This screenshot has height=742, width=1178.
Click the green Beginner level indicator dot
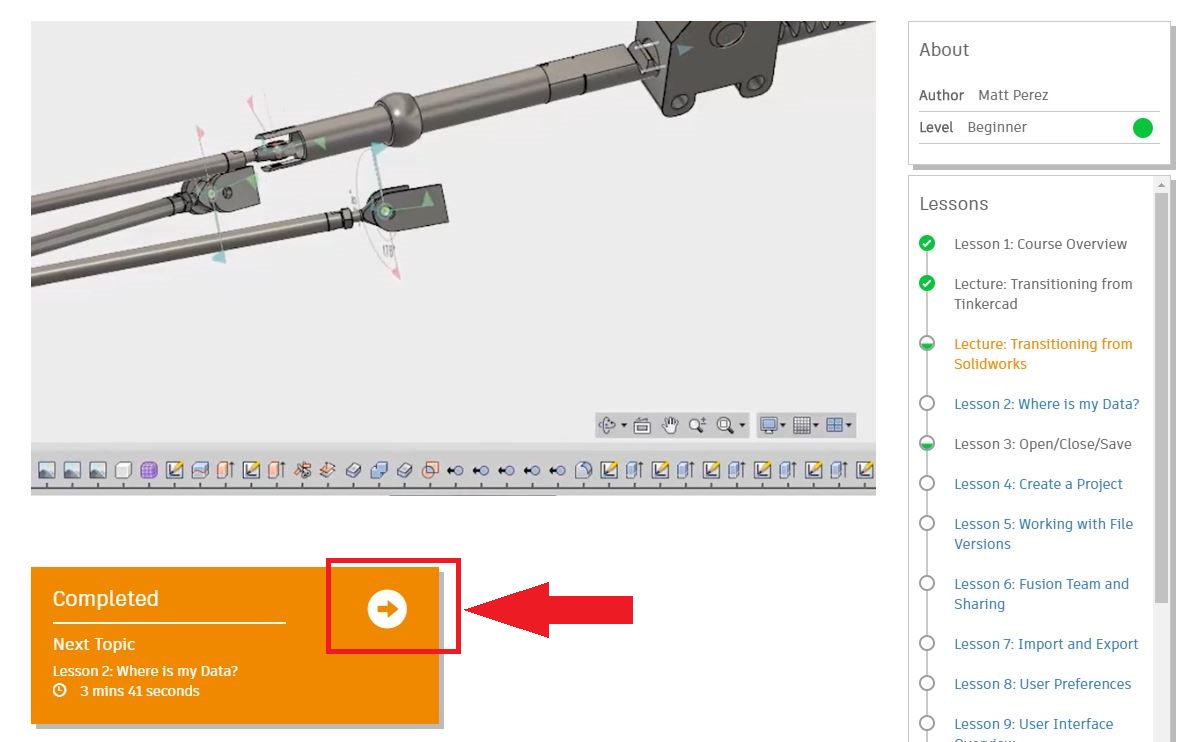[1142, 128]
